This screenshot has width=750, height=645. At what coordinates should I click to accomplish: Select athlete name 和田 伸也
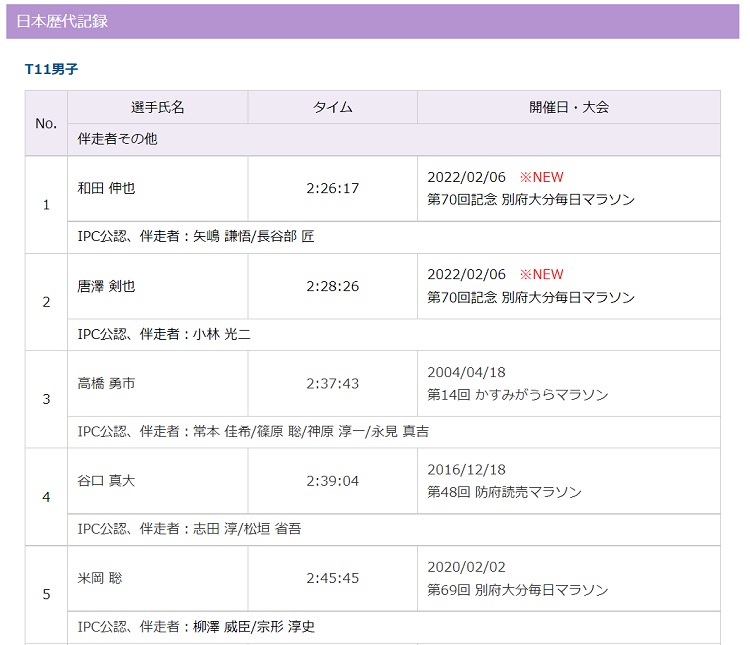[106, 188]
